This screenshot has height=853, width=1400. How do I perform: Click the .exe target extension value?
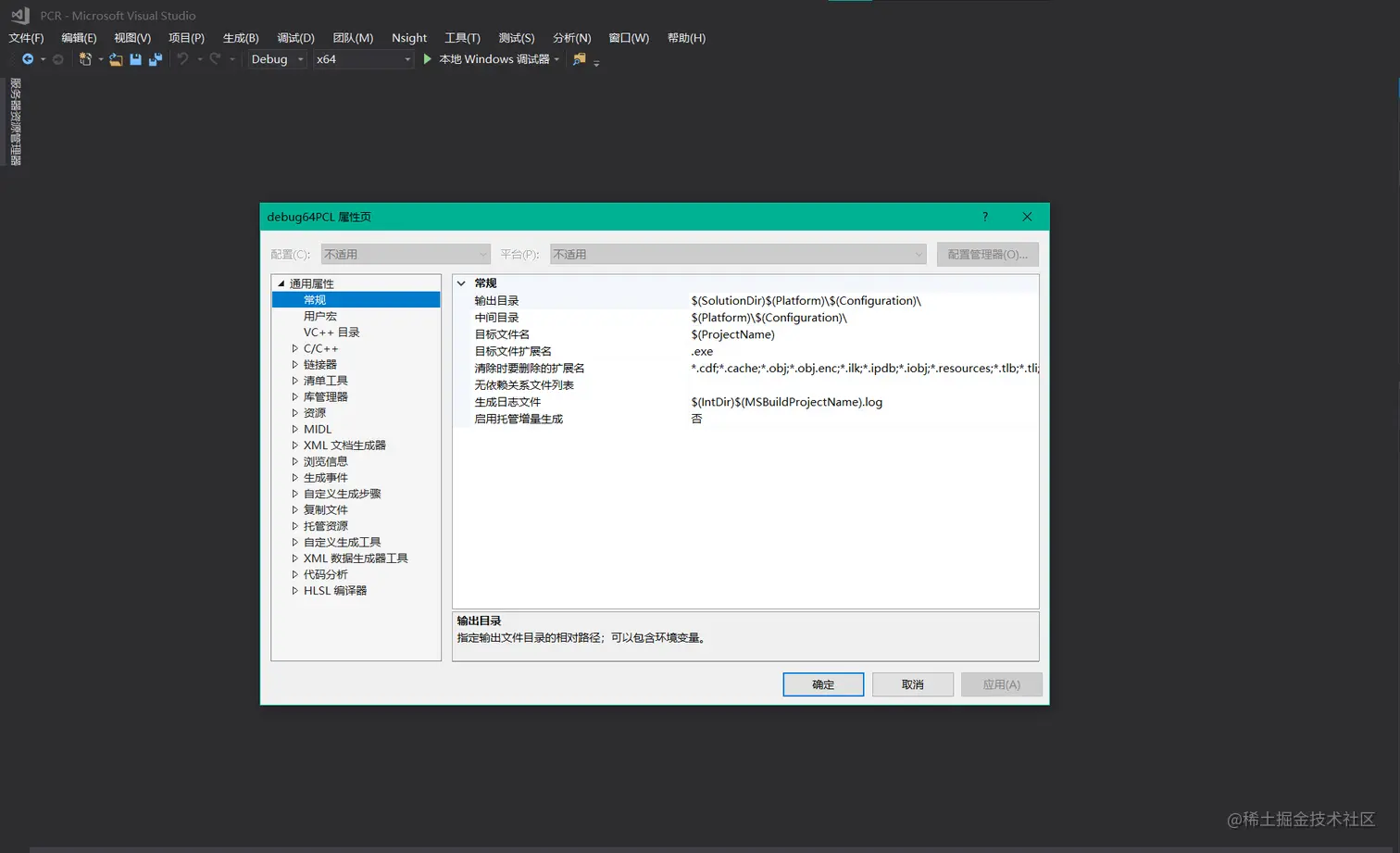(702, 352)
